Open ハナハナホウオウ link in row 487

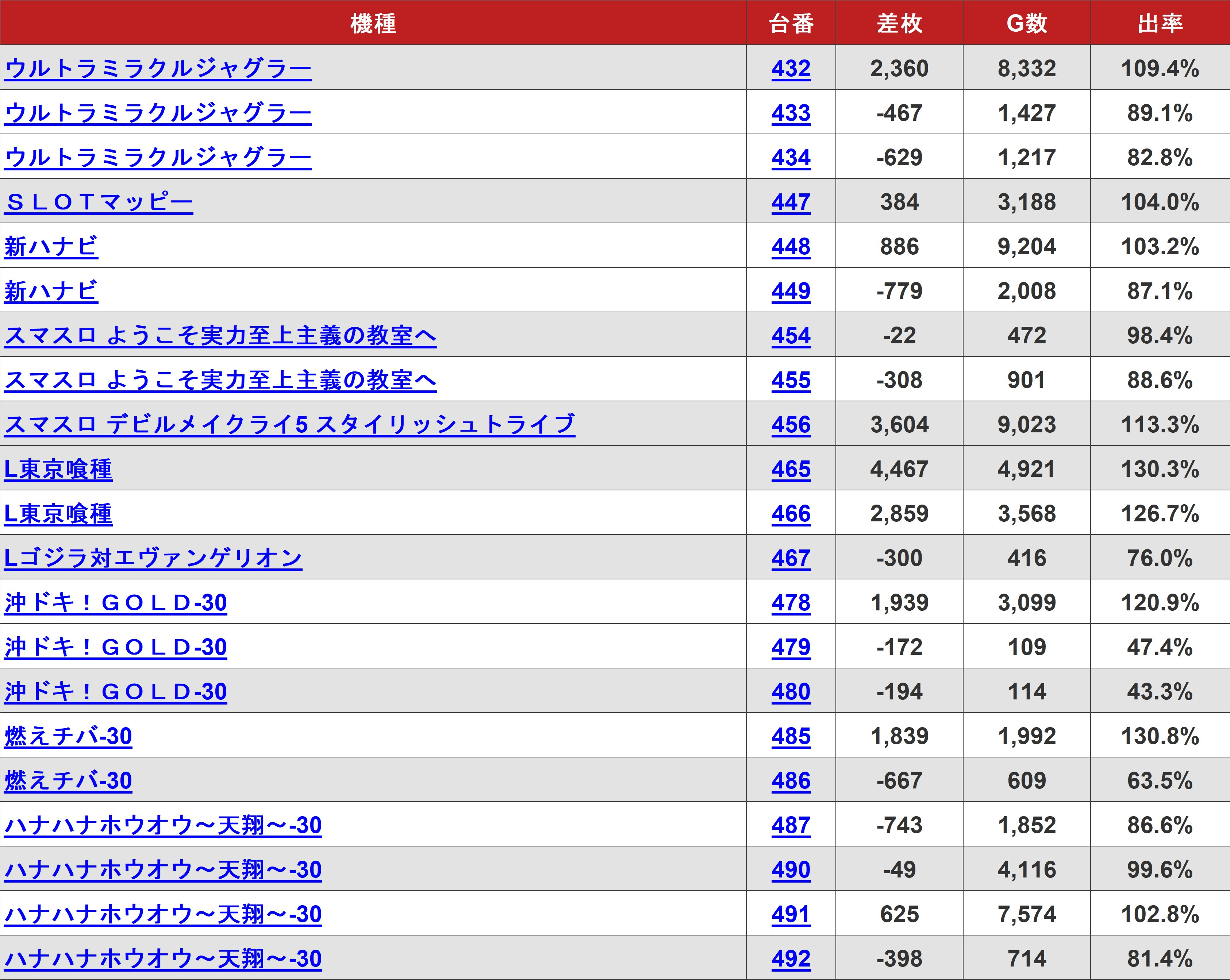(163, 825)
